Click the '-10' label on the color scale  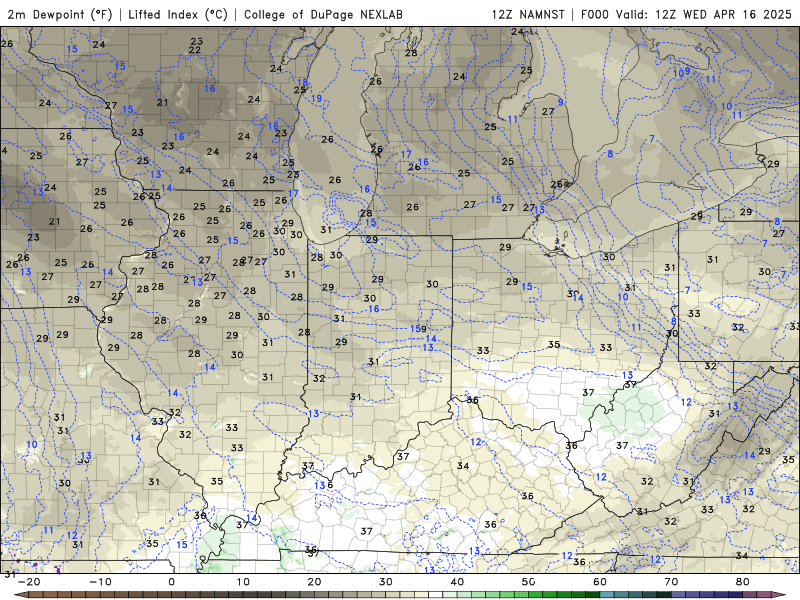tap(100, 582)
